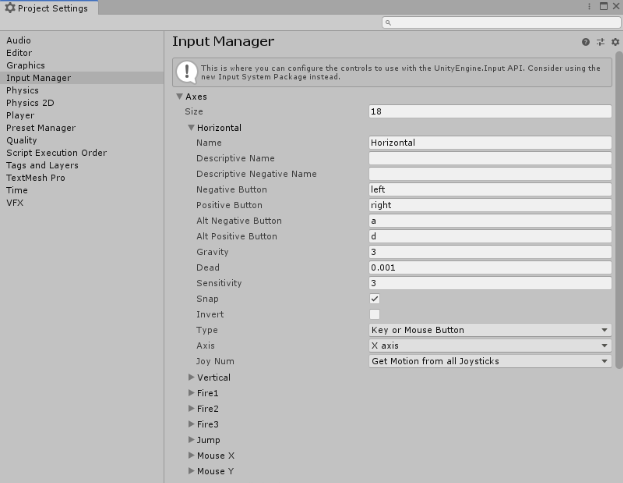
Task: Collapse the Axes foldout
Action: coord(180,97)
